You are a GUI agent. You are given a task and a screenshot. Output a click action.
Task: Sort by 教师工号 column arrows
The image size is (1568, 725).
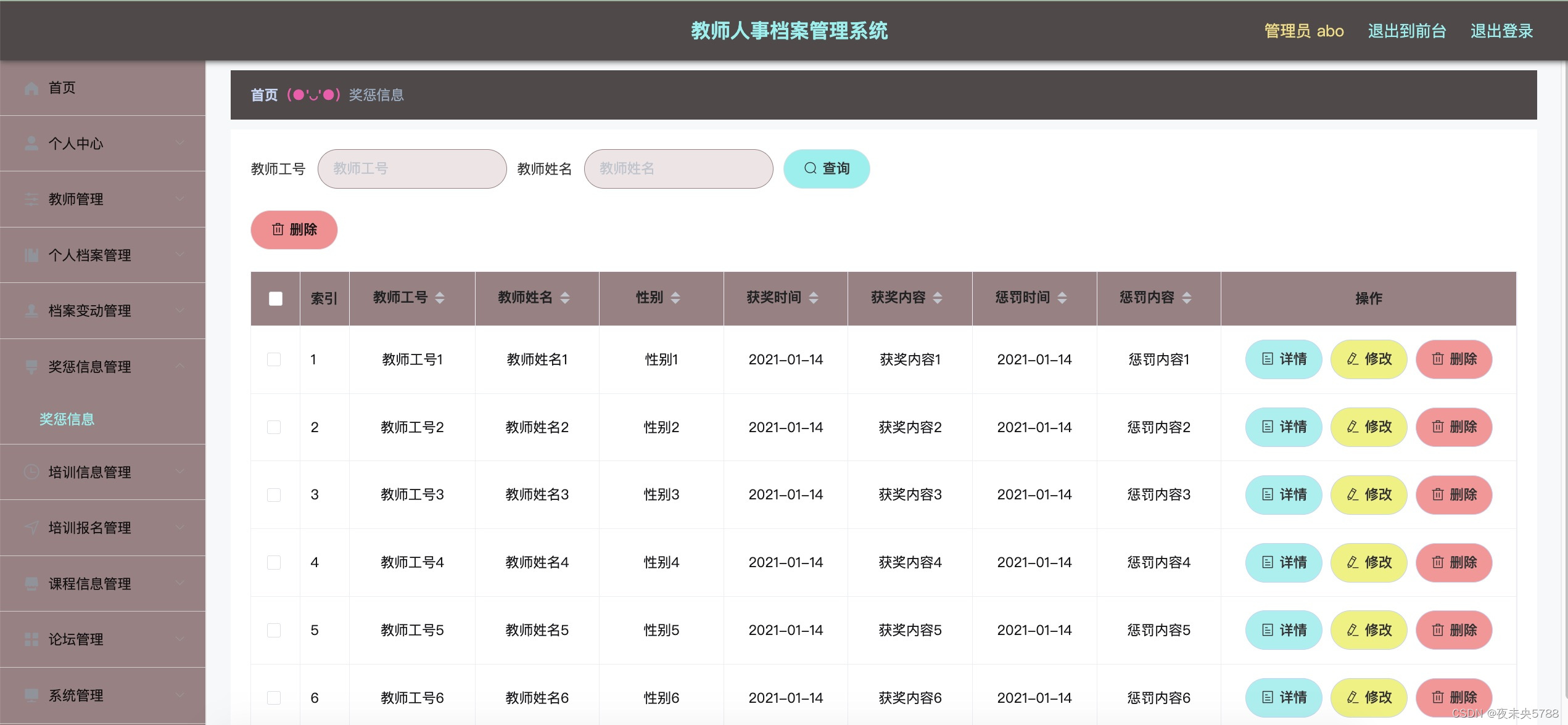[440, 298]
